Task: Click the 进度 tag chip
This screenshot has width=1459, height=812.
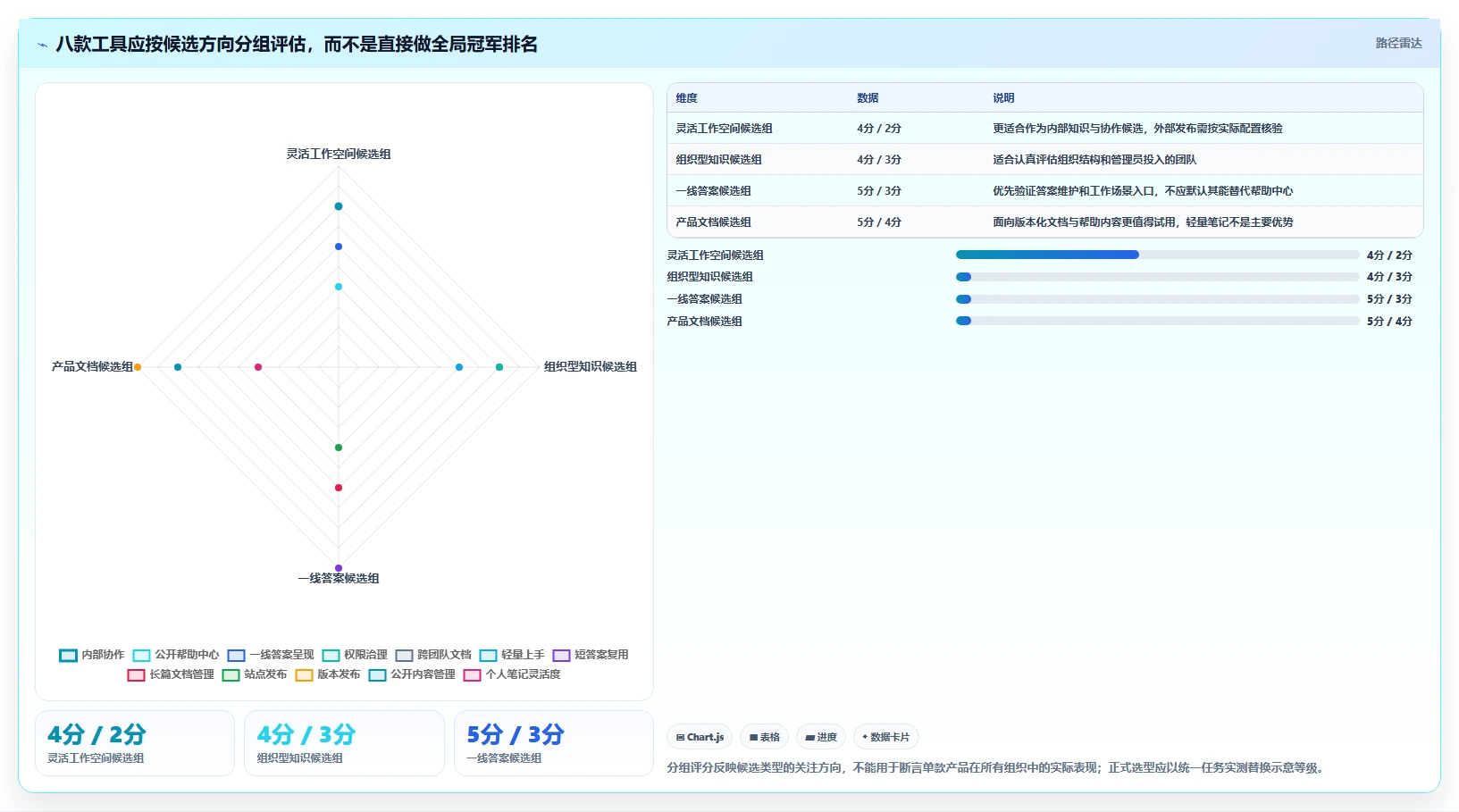Action: (821, 737)
